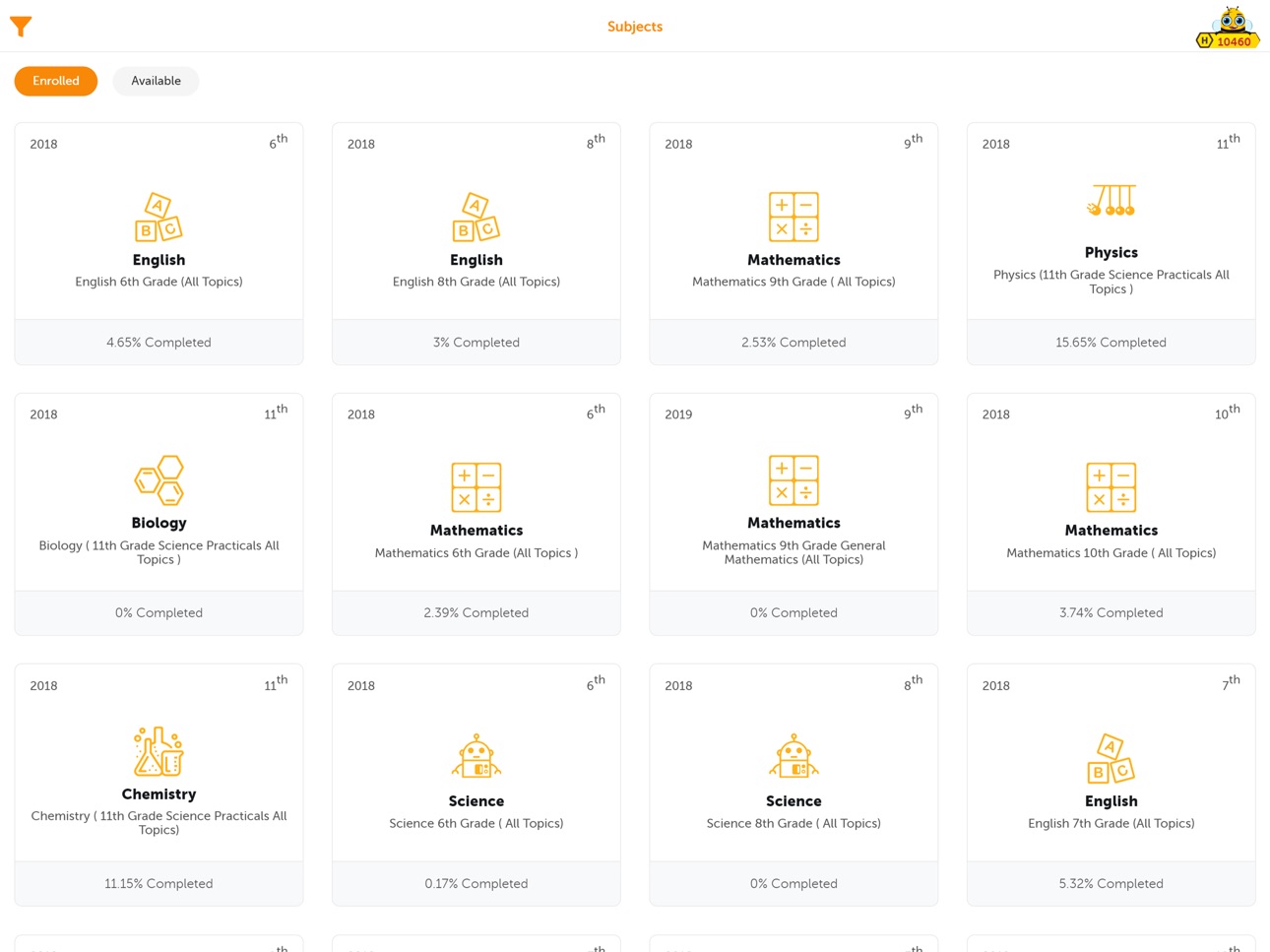Click the bee mascot points badge
The image size is (1270, 952).
pos(1228,28)
